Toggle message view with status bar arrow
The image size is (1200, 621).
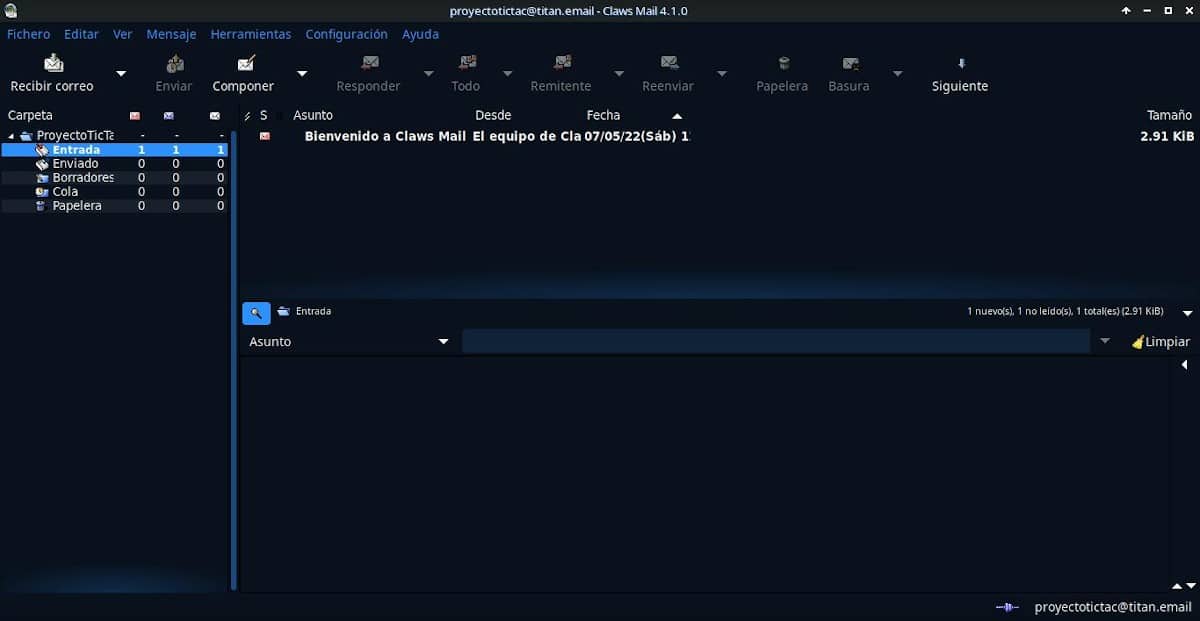click(1187, 313)
